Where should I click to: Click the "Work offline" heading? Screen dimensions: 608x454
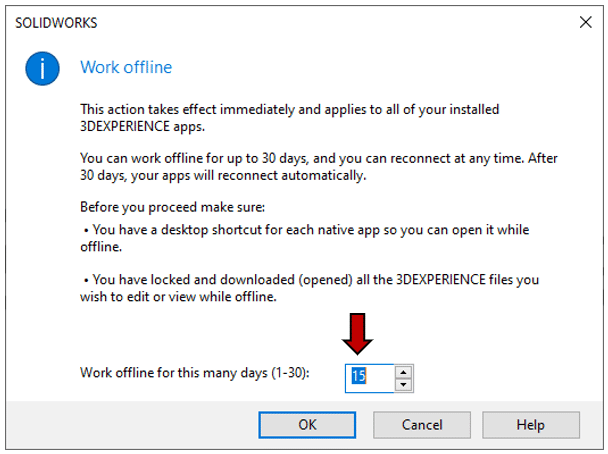tap(126, 68)
